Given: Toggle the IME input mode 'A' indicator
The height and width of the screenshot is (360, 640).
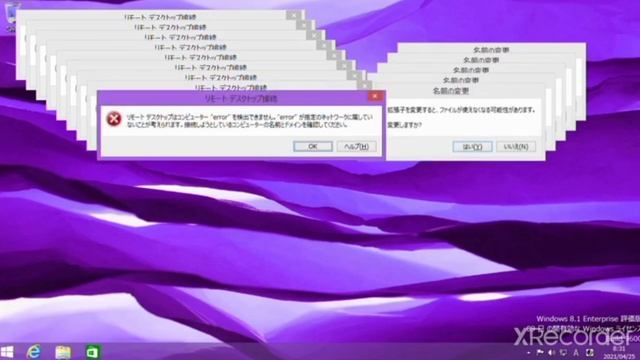Looking at the screenshot, I should pyautogui.click(x=576, y=352).
